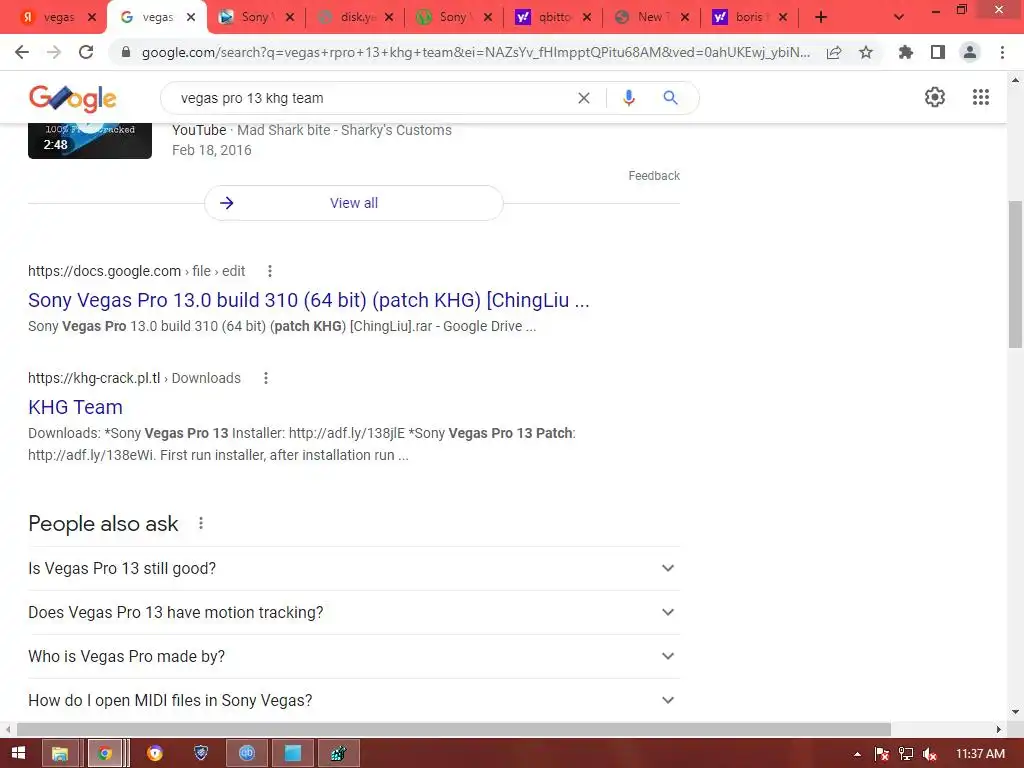
Task: Click the khg-crack.pl.tl Downloads breadcrumb
Action: click(134, 378)
